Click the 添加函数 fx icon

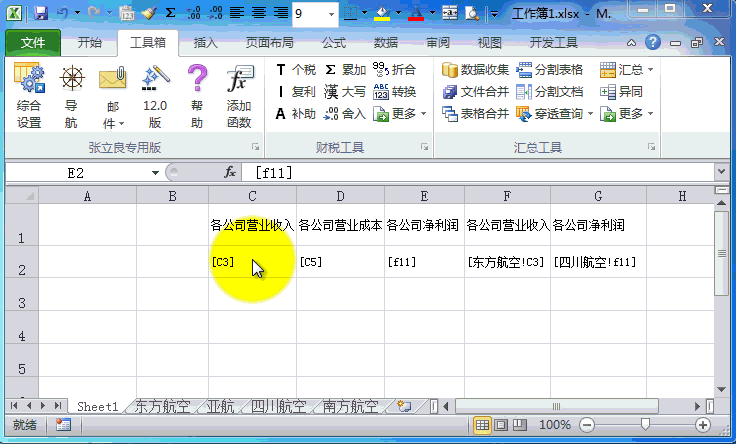pyautogui.click(x=239, y=96)
